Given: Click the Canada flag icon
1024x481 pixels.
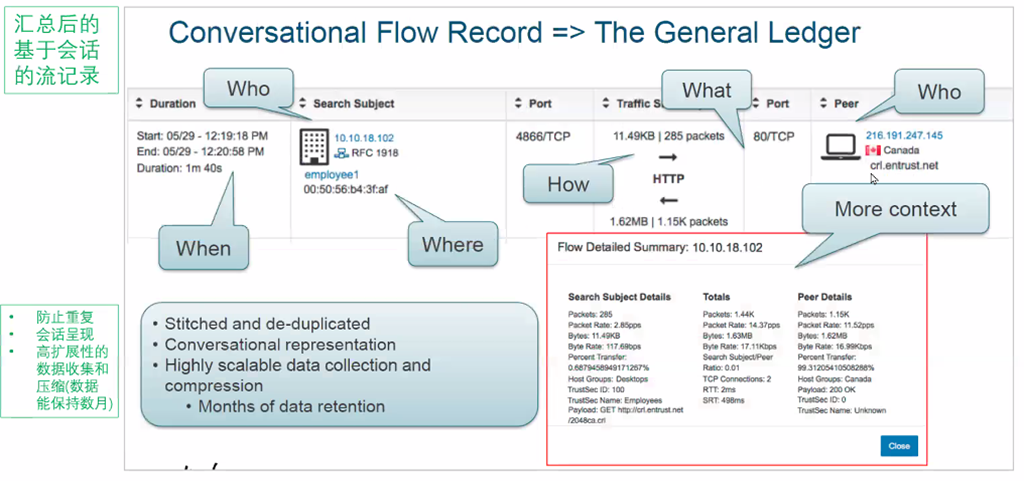Looking at the screenshot, I should click(873, 151).
